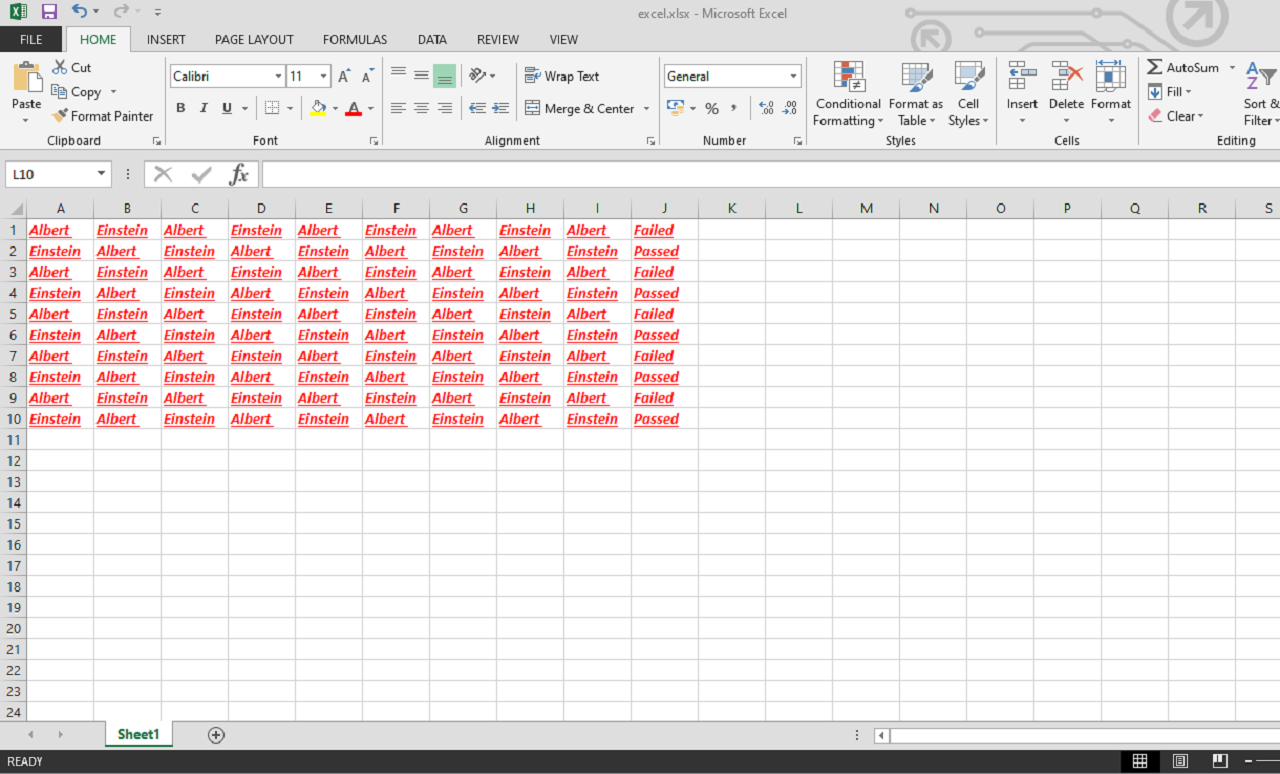Select the Sheet1 tab

tap(138, 735)
